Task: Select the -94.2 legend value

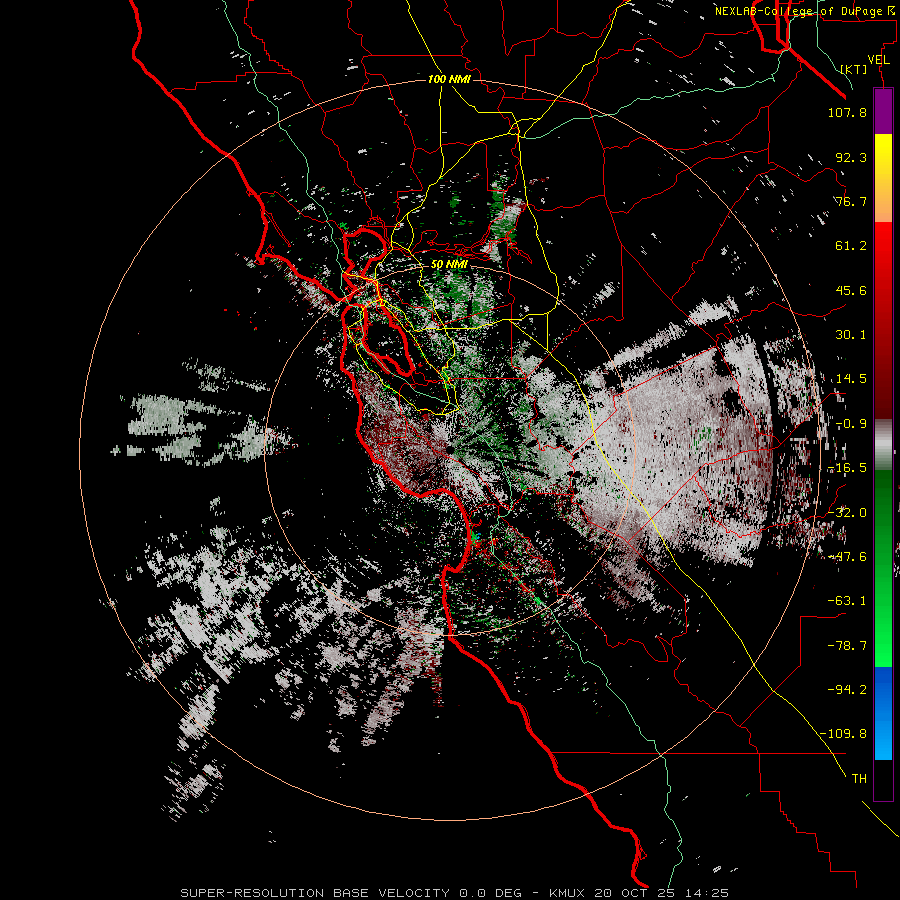Action: point(847,689)
